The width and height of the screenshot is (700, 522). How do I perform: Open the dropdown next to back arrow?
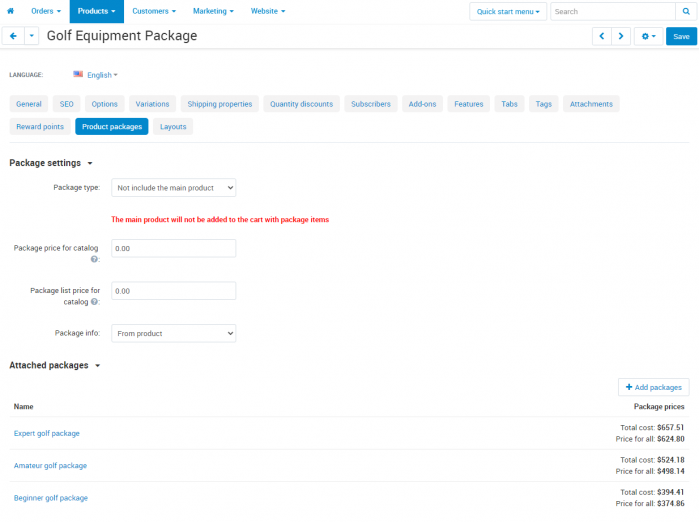(x=32, y=36)
